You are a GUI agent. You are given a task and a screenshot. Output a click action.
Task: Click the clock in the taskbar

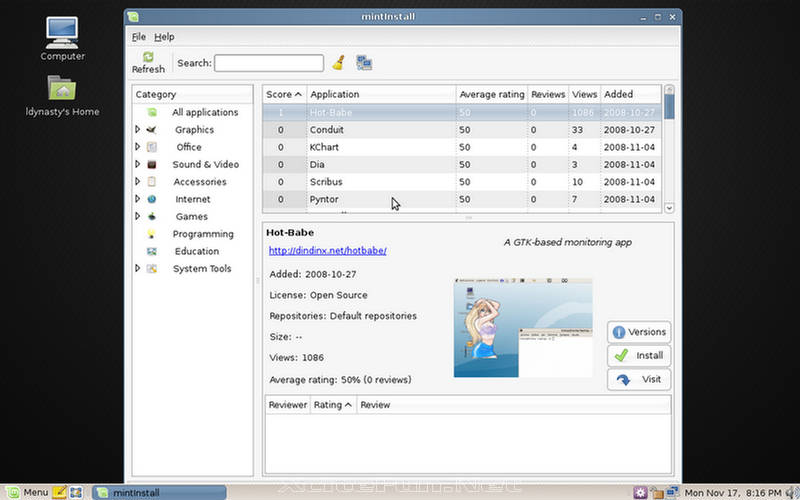[x=733, y=493]
